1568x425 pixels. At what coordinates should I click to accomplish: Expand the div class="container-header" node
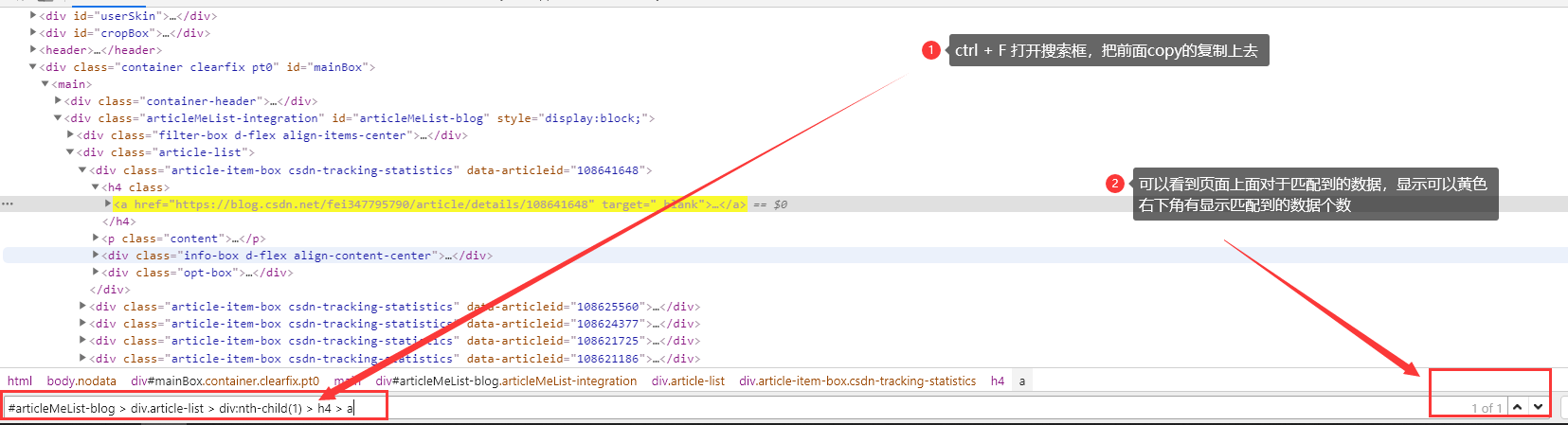59,101
